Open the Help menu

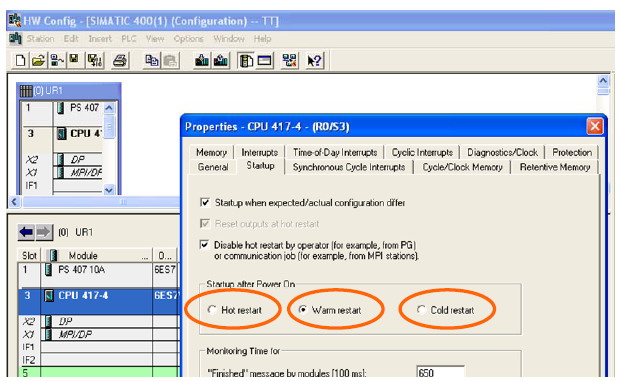263,39
